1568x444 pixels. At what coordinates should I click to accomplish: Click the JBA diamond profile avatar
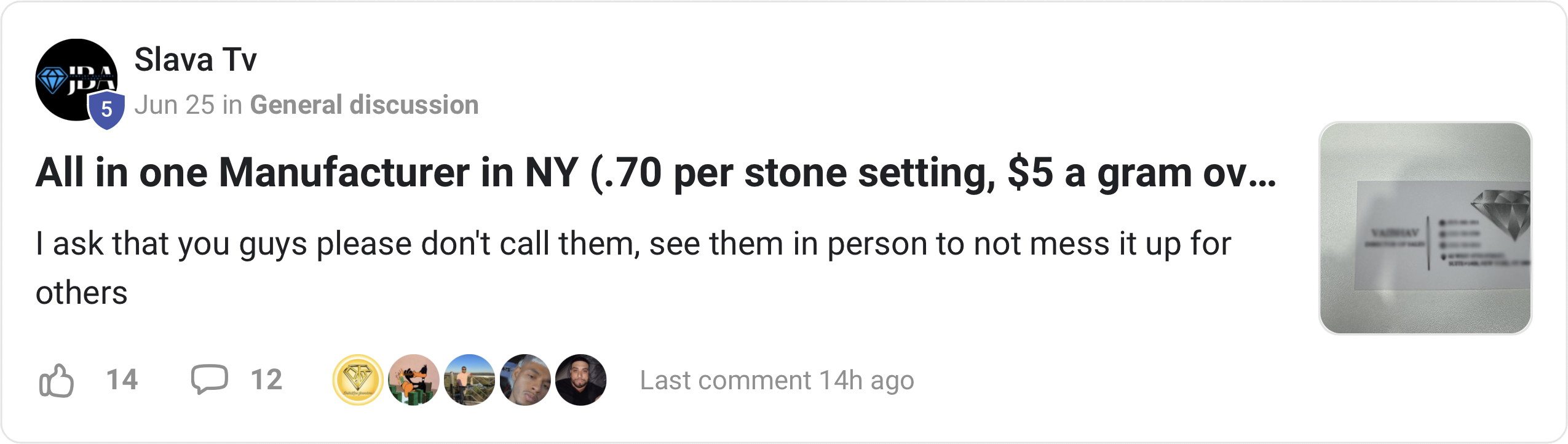pos(76,80)
